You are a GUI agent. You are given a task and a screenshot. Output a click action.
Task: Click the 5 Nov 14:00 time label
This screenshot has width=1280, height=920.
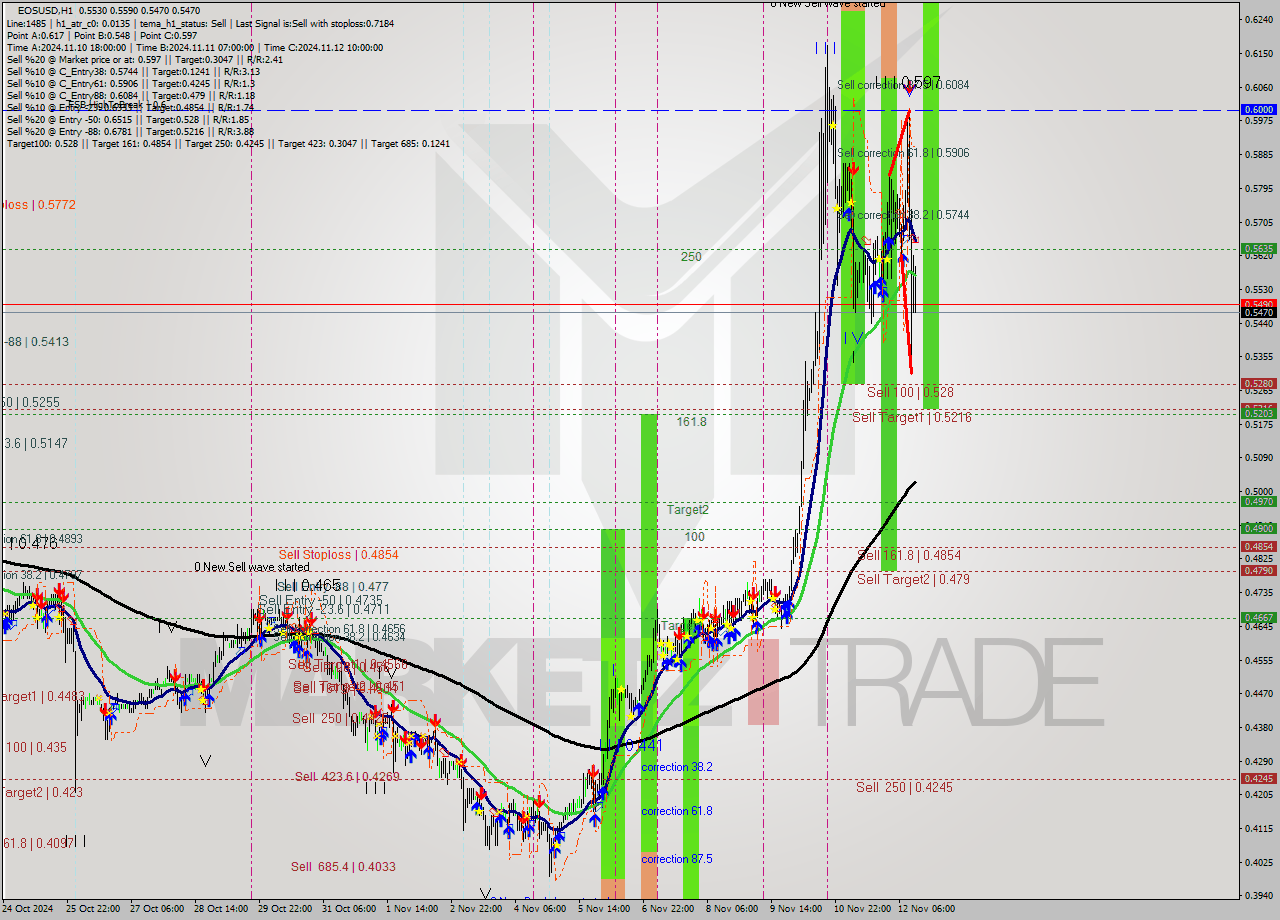604,909
